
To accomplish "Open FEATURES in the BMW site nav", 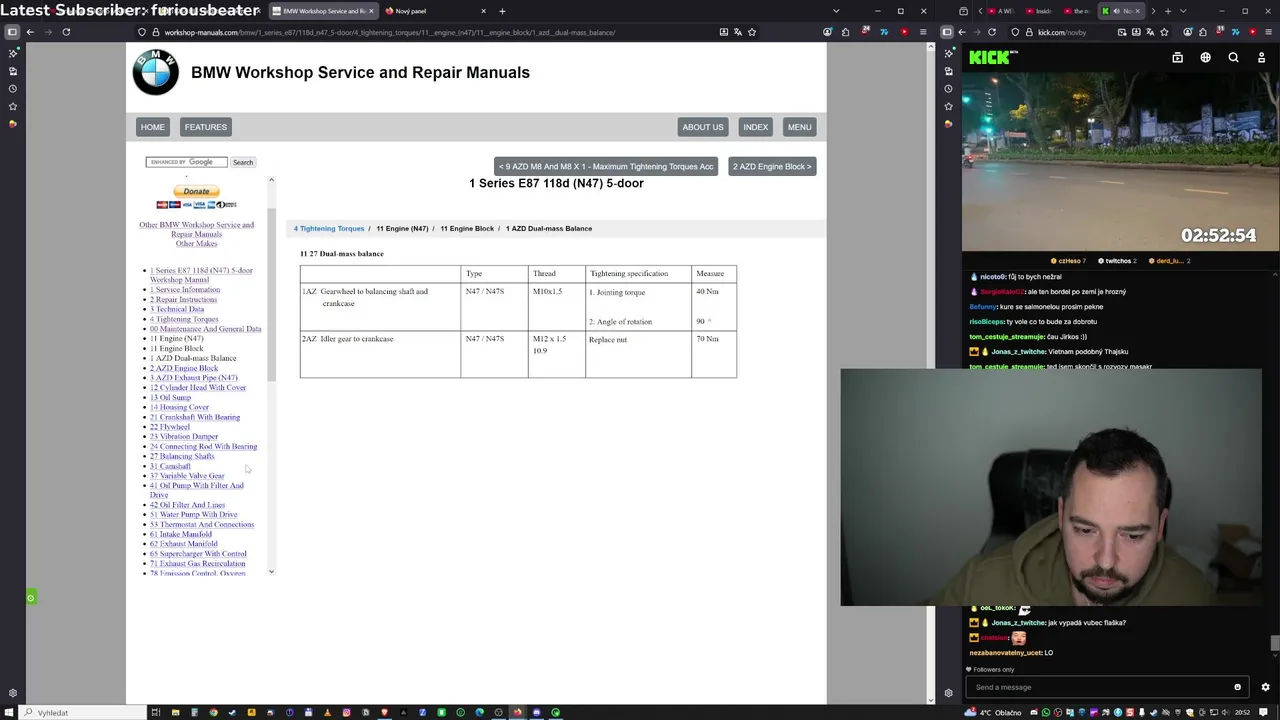I will click(205, 127).
